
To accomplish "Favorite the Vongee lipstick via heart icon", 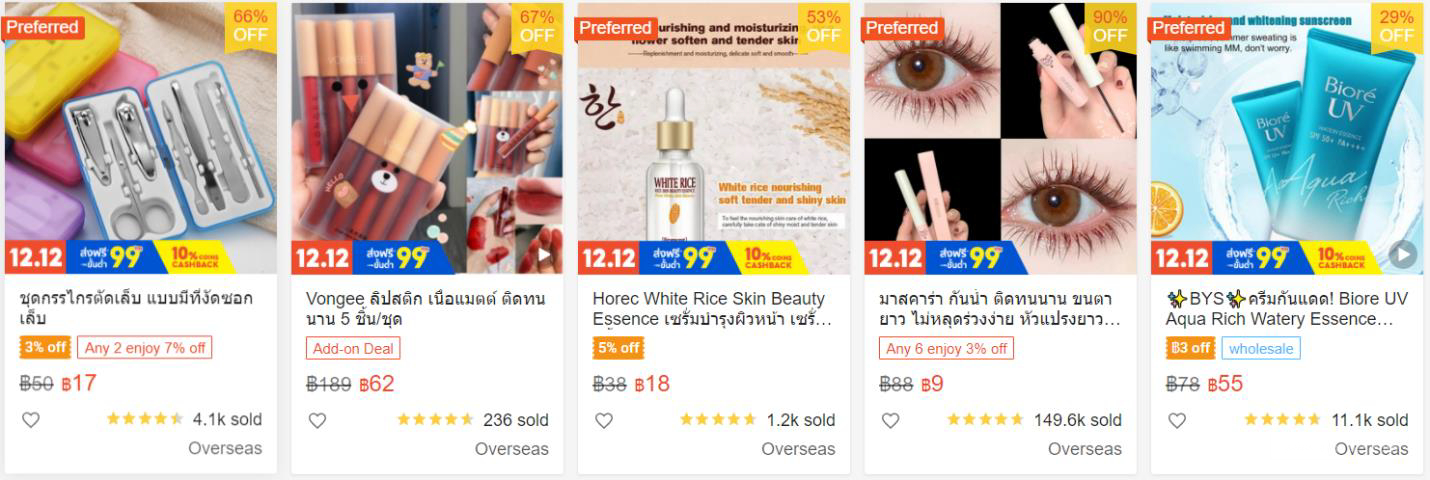I will (x=317, y=420).
